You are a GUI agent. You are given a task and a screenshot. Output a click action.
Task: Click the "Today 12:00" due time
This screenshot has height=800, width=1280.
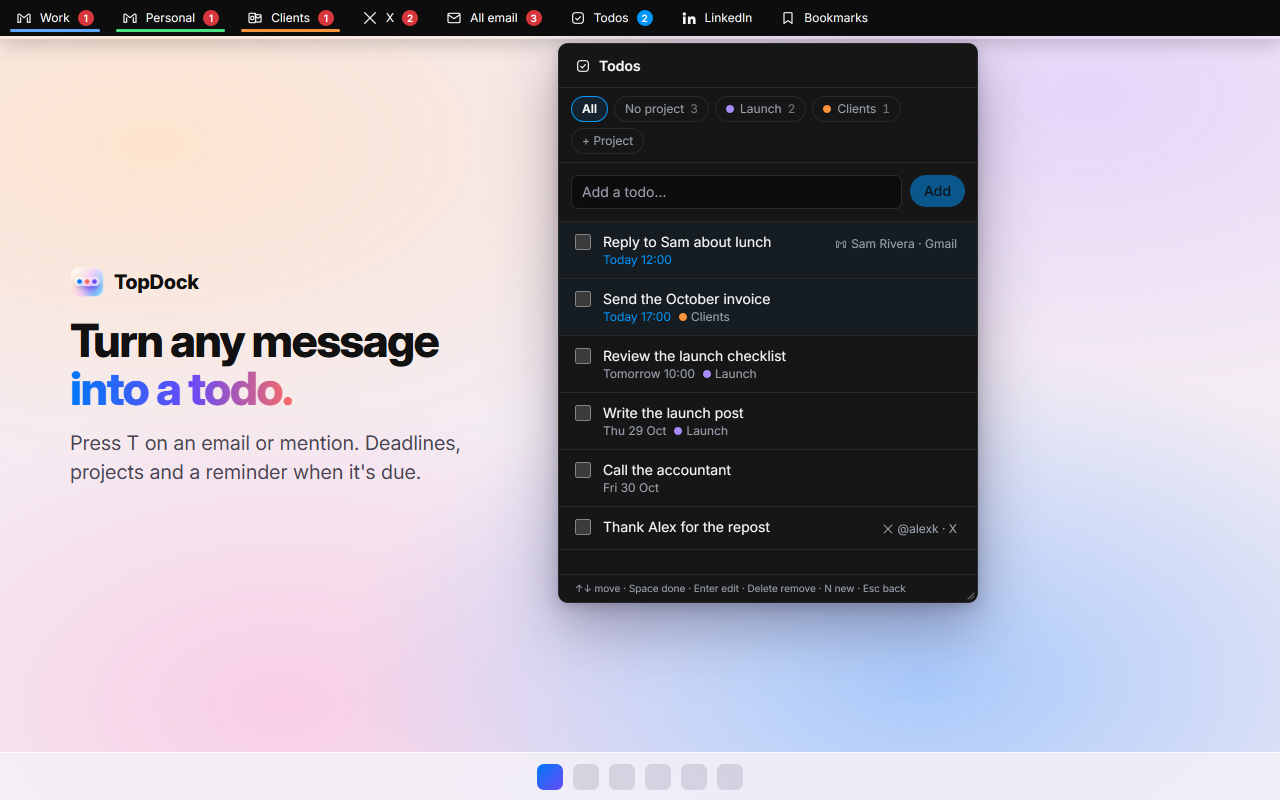click(x=637, y=260)
